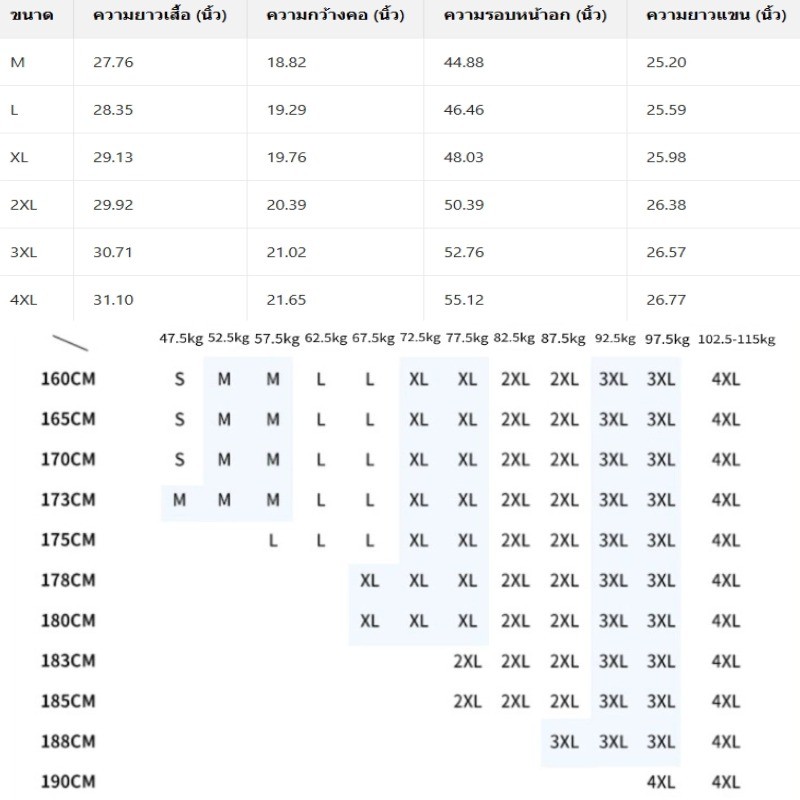Click the ขนาด column header
Viewport: 800px width, 800px height.
(x=31, y=15)
